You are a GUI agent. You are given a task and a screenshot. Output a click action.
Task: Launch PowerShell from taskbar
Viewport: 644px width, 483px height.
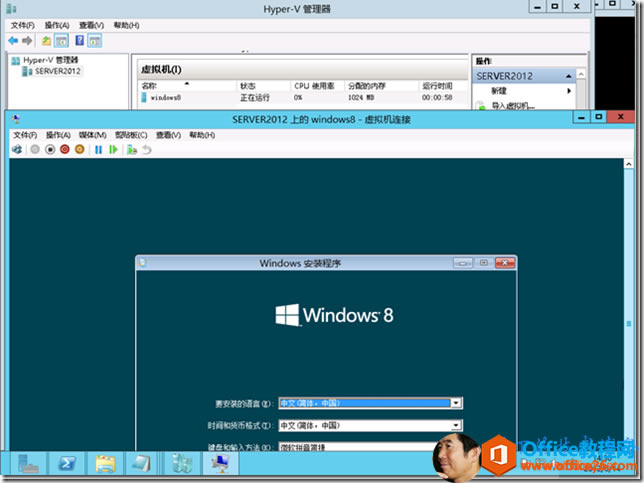(67, 464)
